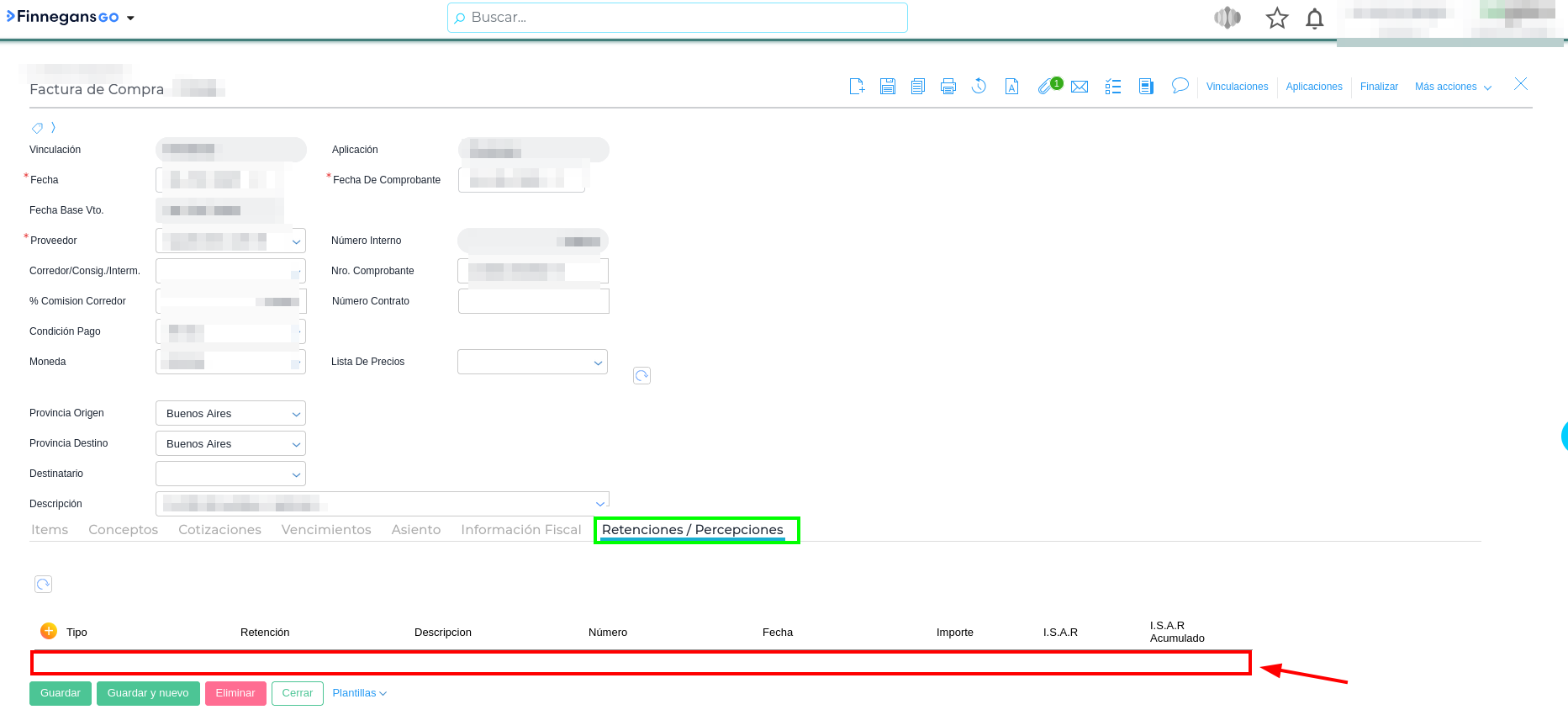Switch to the Conceptos tab
Image resolution: width=1568 pixels, height=715 pixels.
[124, 530]
